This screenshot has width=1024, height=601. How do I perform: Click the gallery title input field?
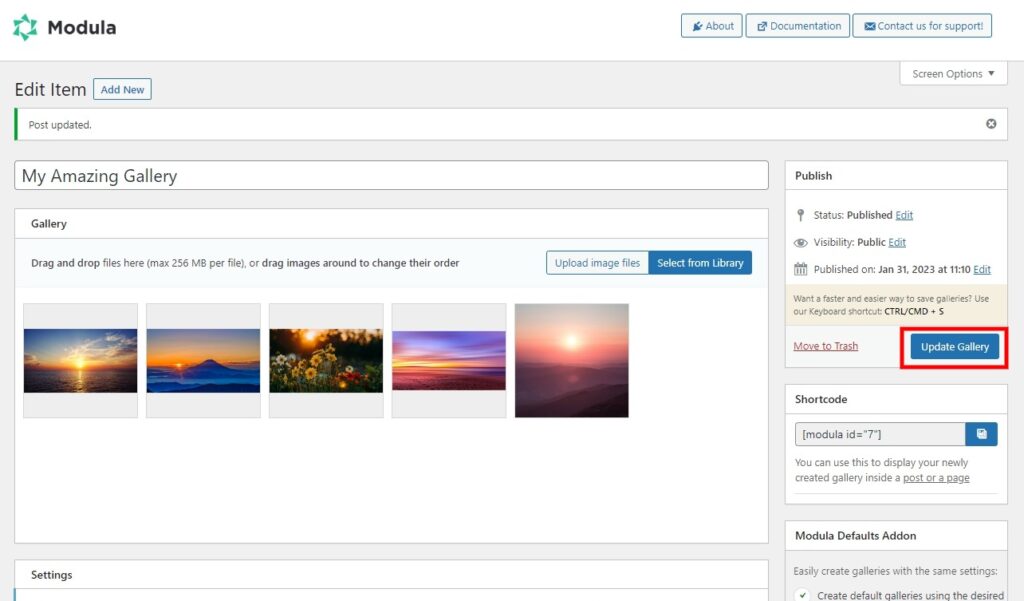(x=391, y=176)
